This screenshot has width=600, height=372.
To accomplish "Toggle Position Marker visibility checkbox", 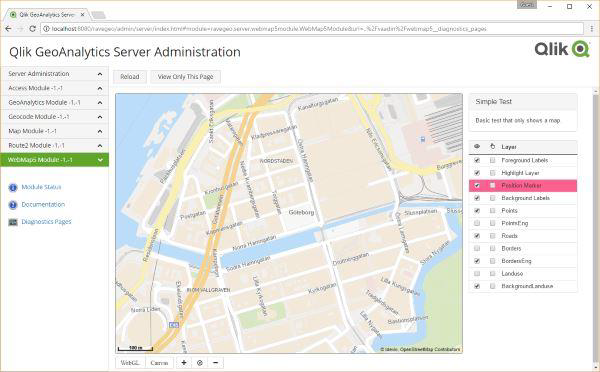I will pyautogui.click(x=477, y=186).
